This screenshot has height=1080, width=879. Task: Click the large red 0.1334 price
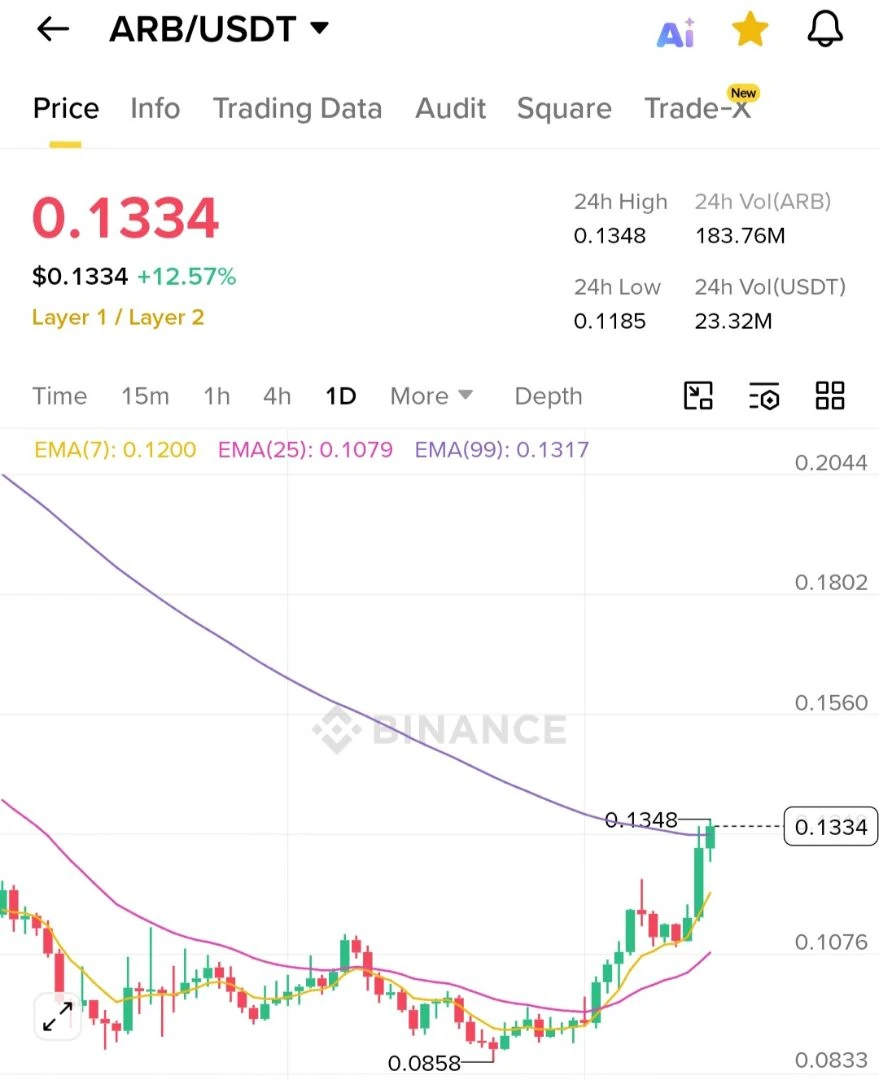[x=125, y=218]
